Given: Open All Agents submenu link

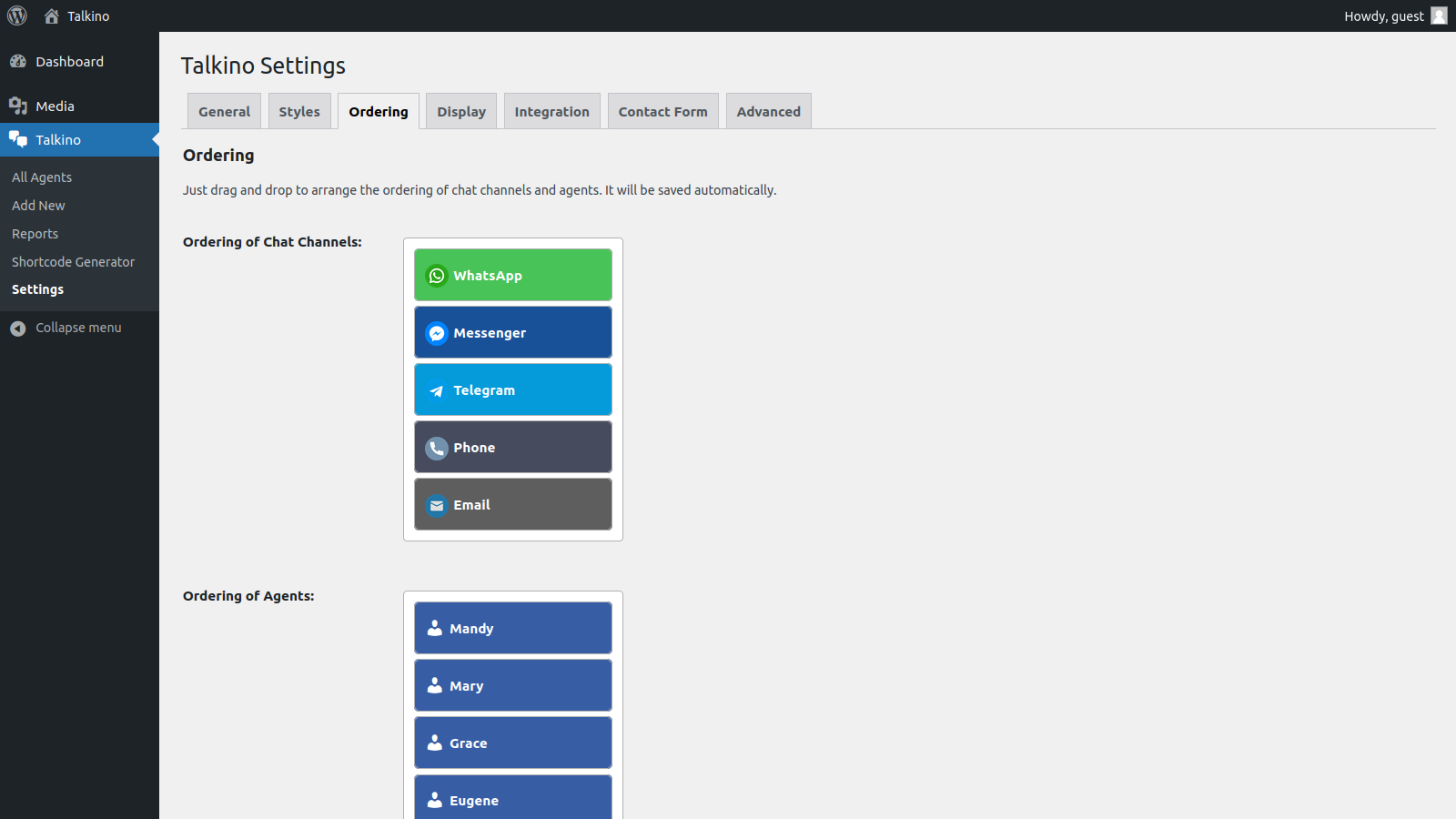Looking at the screenshot, I should 42,177.
